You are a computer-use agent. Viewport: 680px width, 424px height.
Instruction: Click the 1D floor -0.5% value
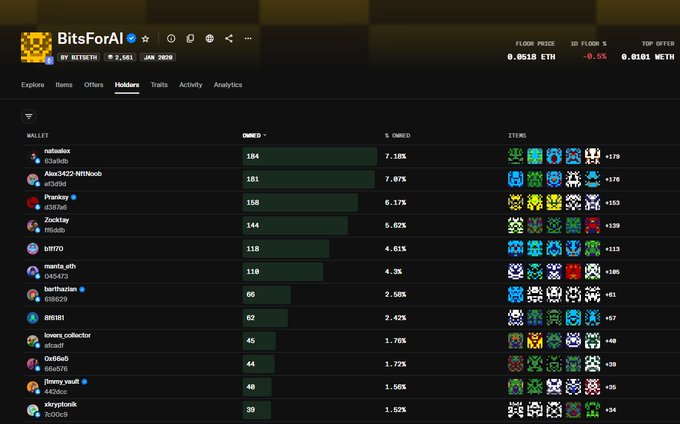[595, 57]
